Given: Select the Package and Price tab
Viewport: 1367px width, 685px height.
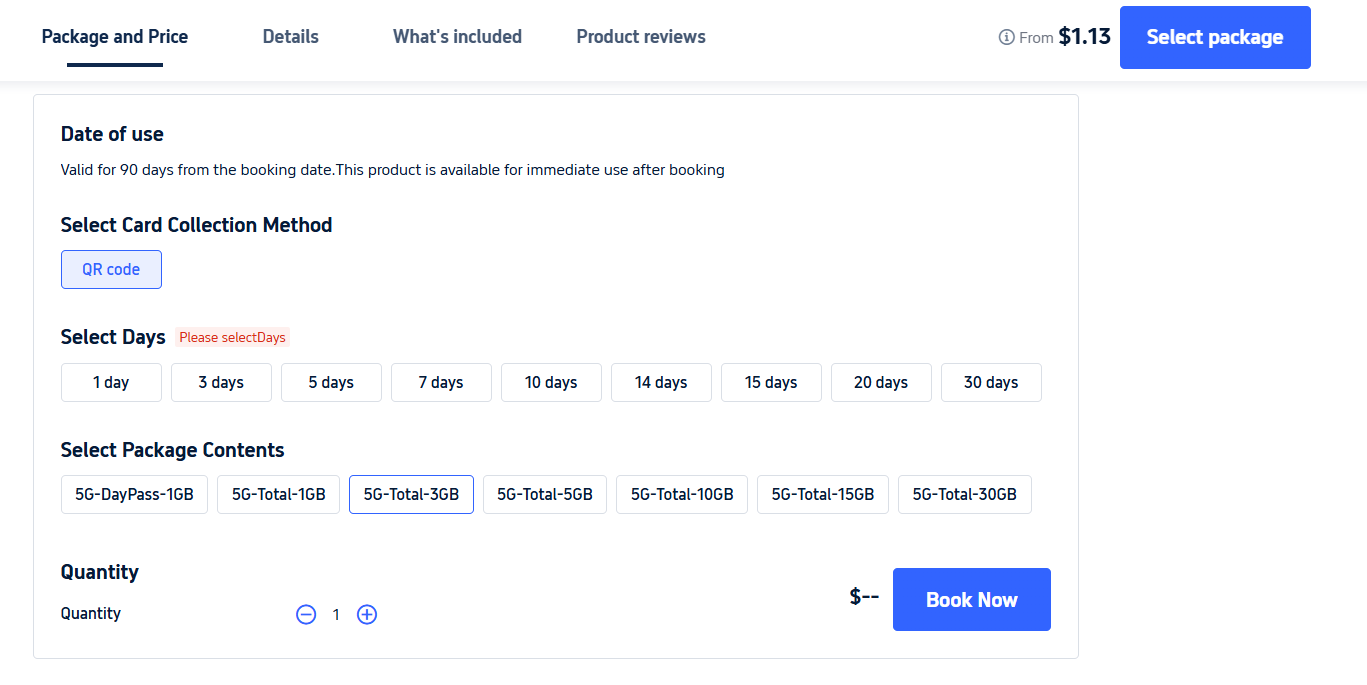Looking at the screenshot, I should [x=115, y=37].
